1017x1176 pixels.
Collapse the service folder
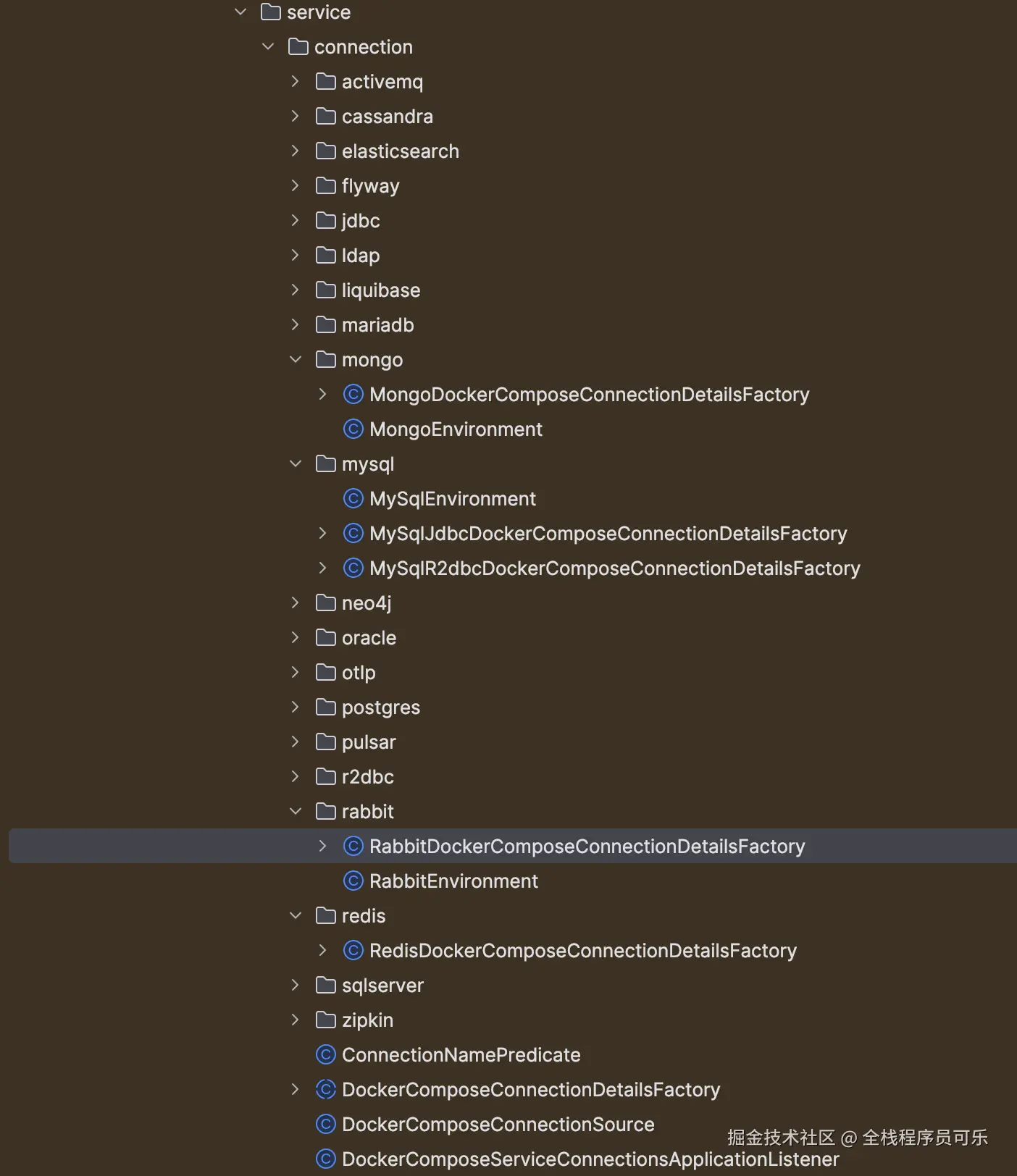click(x=240, y=12)
